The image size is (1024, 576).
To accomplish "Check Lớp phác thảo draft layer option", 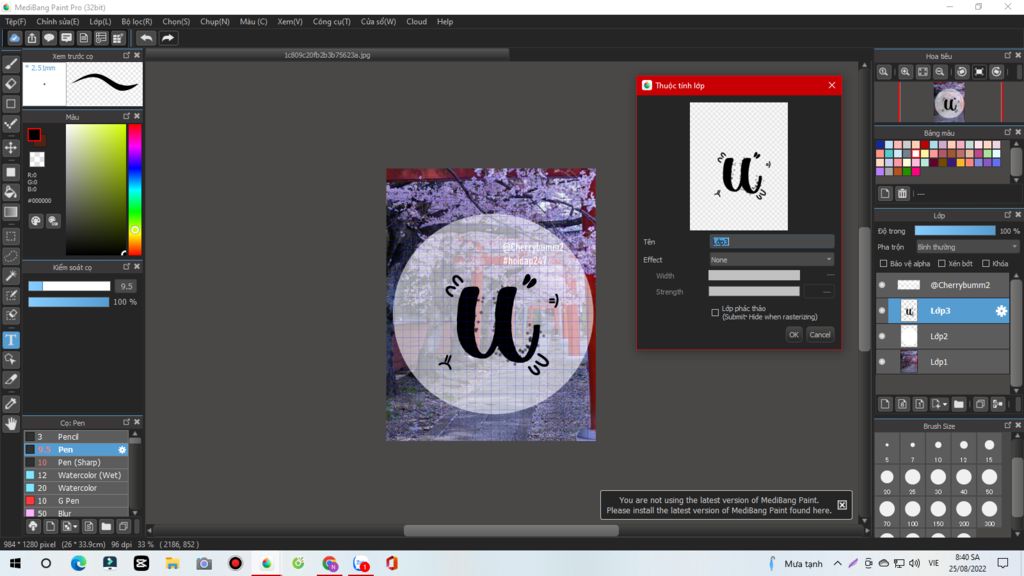I will tap(715, 313).
